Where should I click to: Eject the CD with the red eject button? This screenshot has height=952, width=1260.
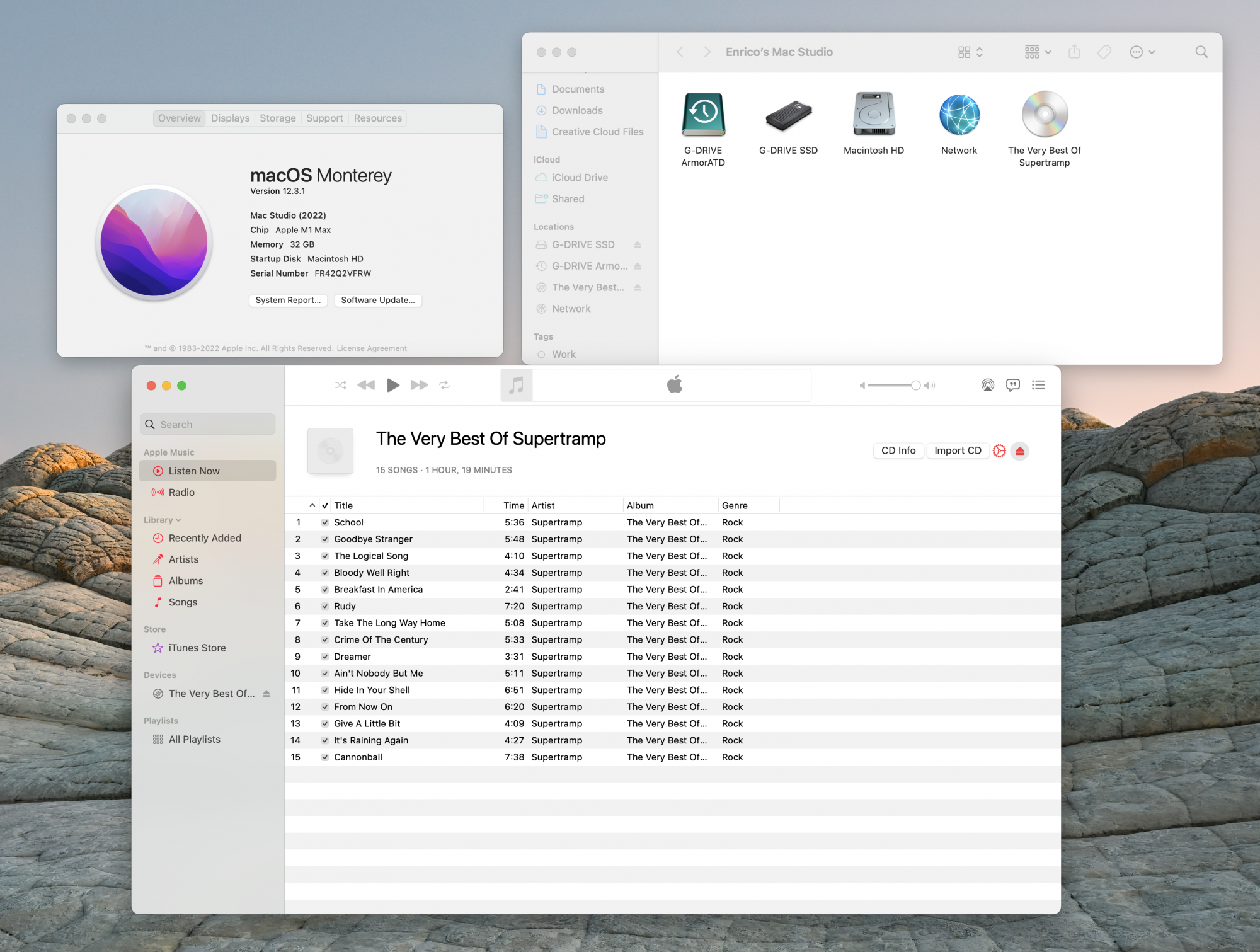[1020, 451]
